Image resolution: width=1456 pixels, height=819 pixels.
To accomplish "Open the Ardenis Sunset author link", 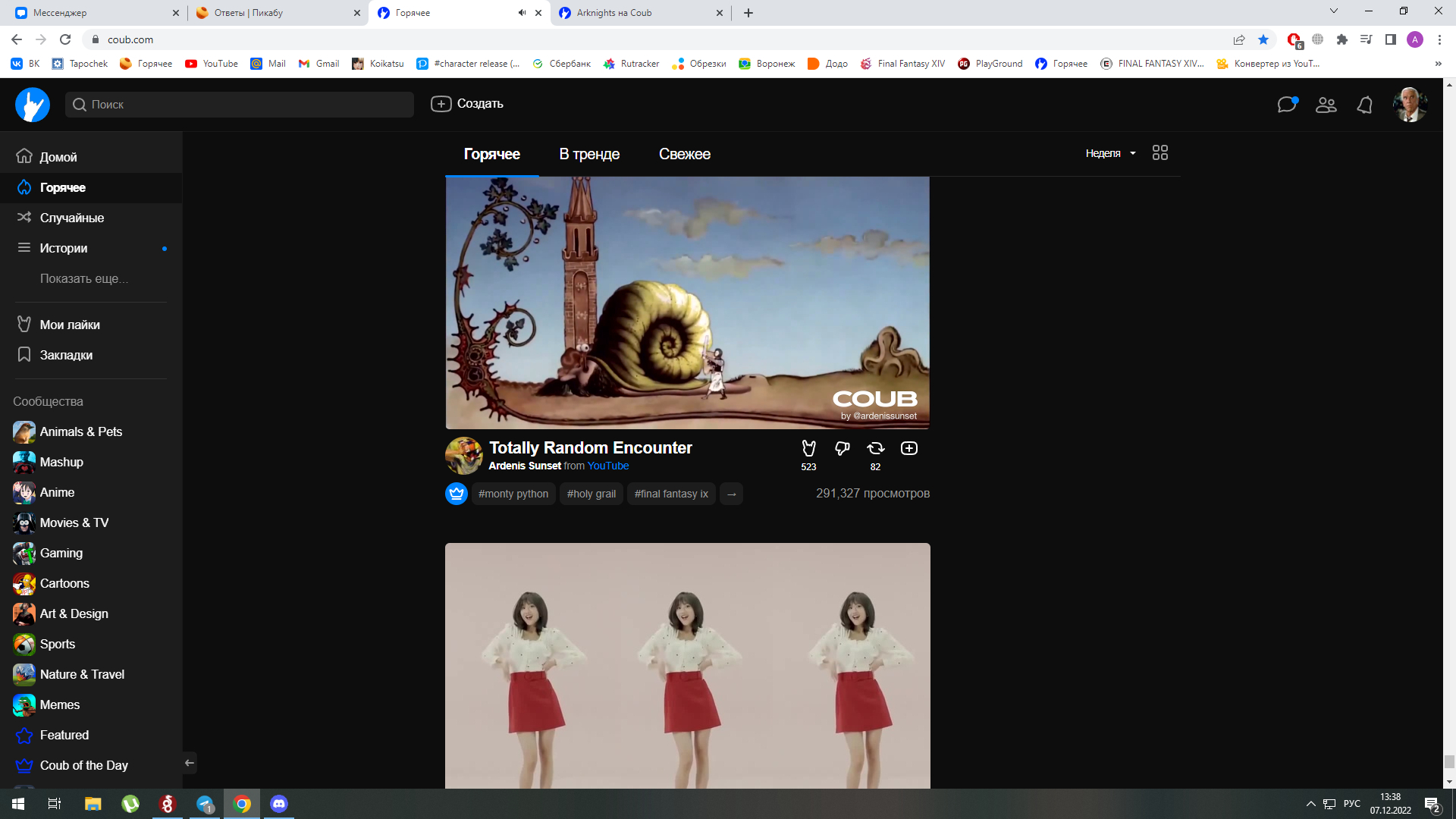I will click(x=525, y=466).
